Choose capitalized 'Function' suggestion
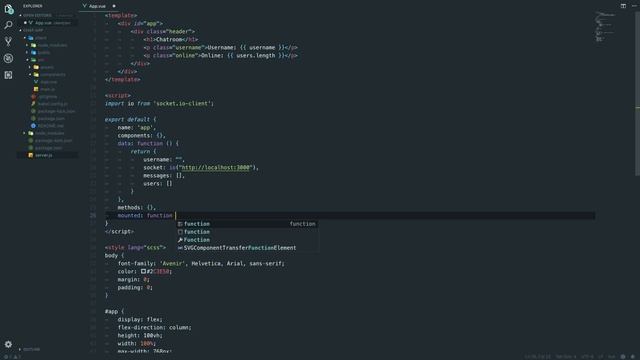Screen dimensions: 640x360 247,240
